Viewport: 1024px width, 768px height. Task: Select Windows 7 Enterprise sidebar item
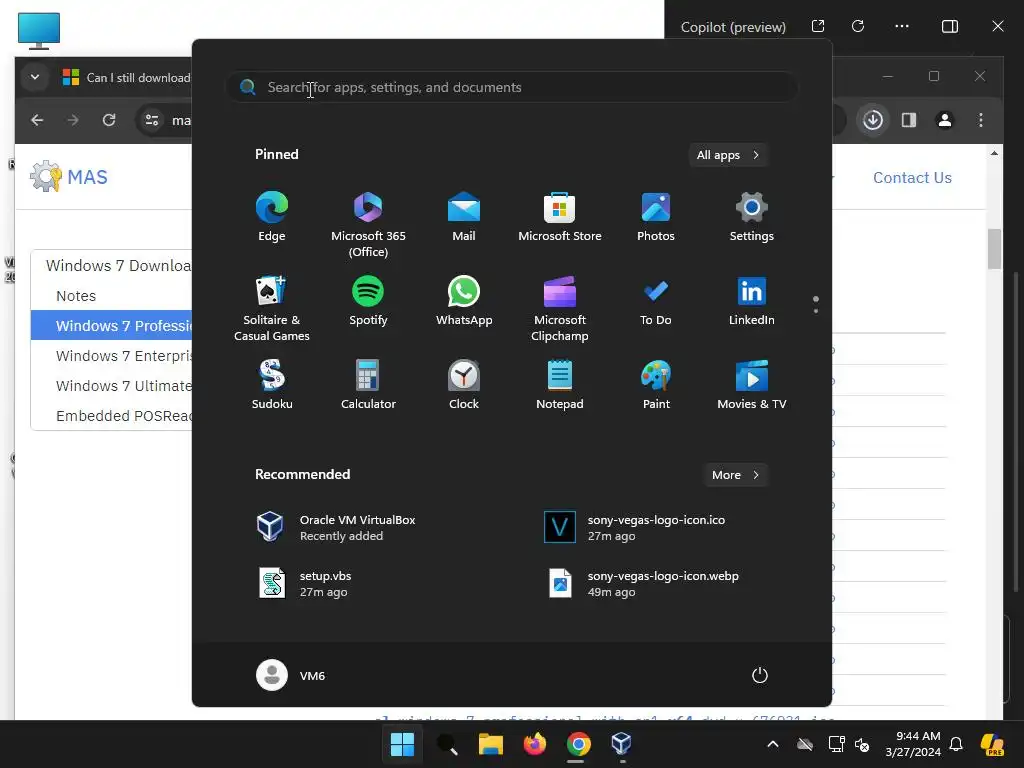(112, 355)
